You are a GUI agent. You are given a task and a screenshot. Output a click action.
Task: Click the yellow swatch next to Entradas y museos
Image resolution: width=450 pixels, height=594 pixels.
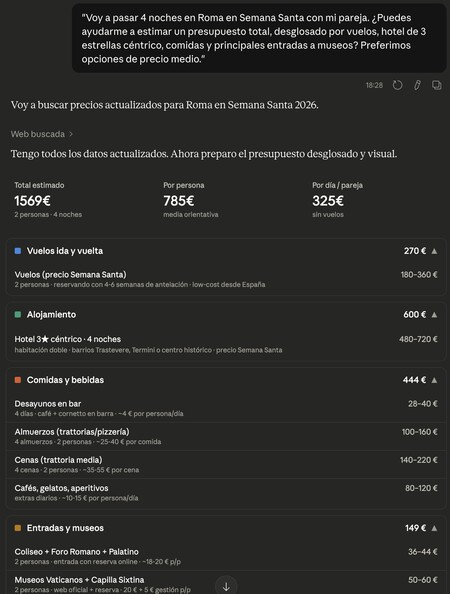(x=18, y=528)
